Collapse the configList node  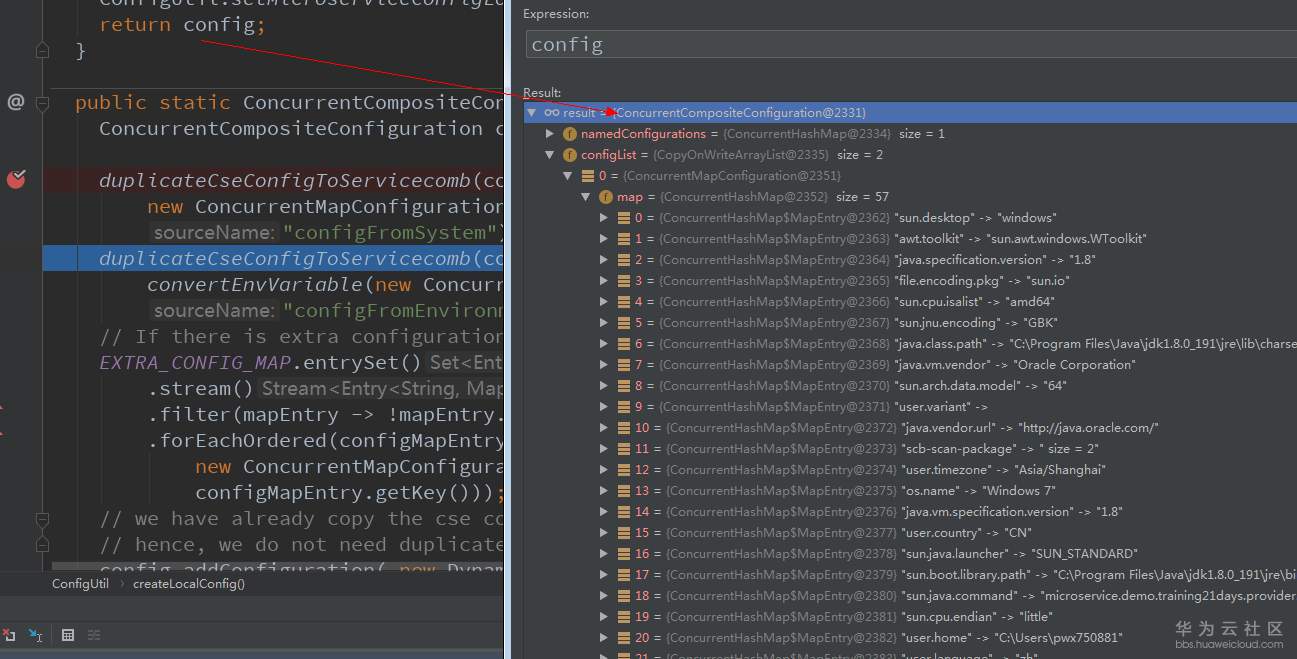point(550,155)
